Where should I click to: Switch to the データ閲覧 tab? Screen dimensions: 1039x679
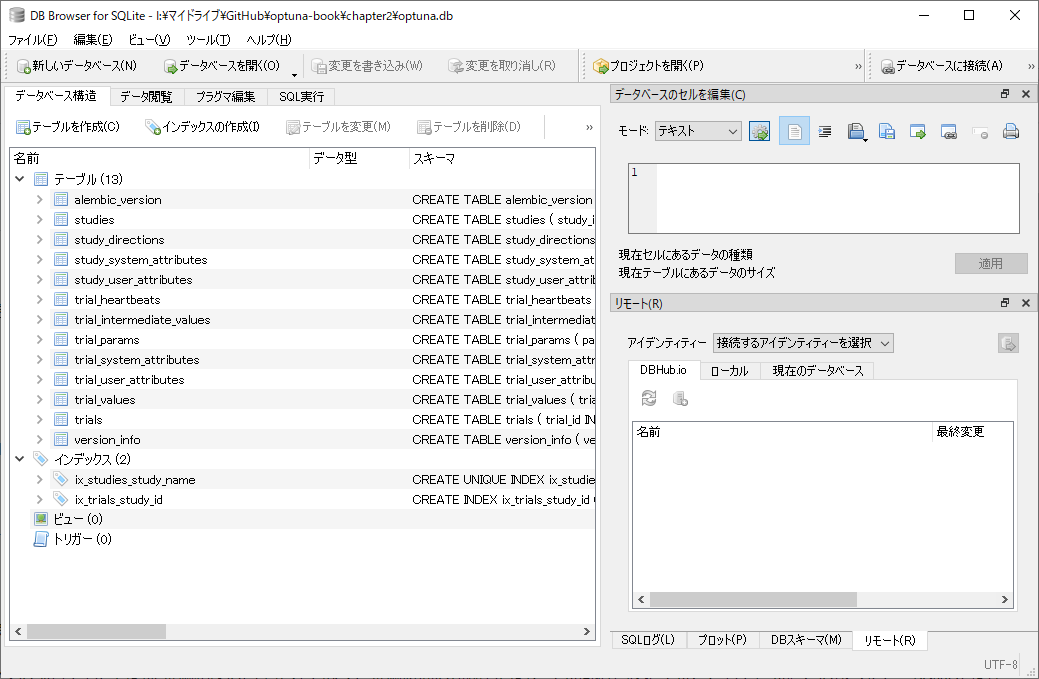[x=146, y=97]
